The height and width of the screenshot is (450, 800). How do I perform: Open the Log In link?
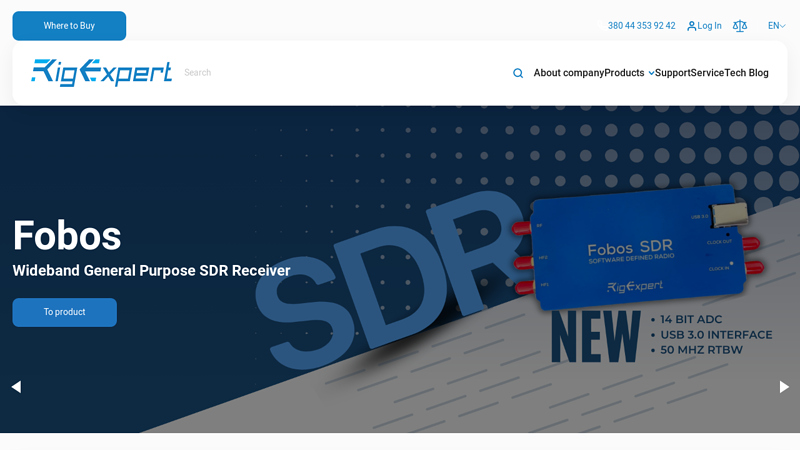(704, 26)
